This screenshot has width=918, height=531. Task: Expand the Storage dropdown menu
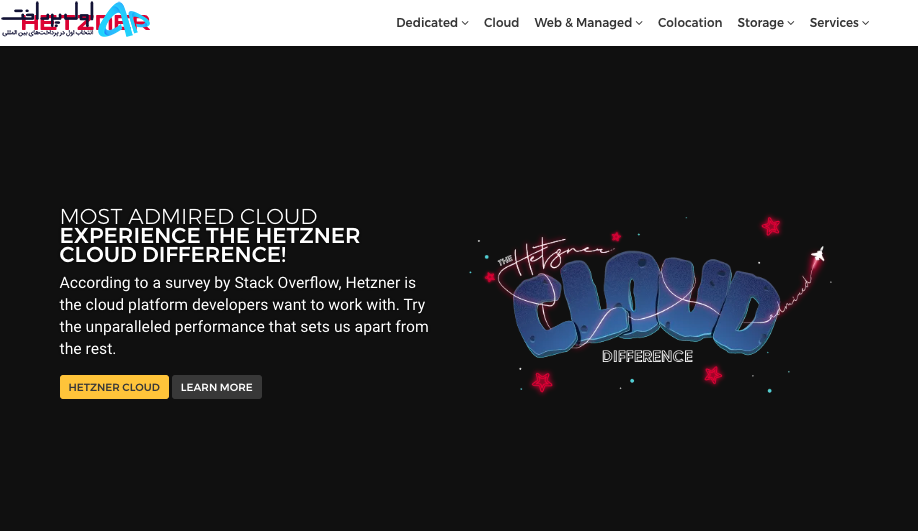click(765, 23)
